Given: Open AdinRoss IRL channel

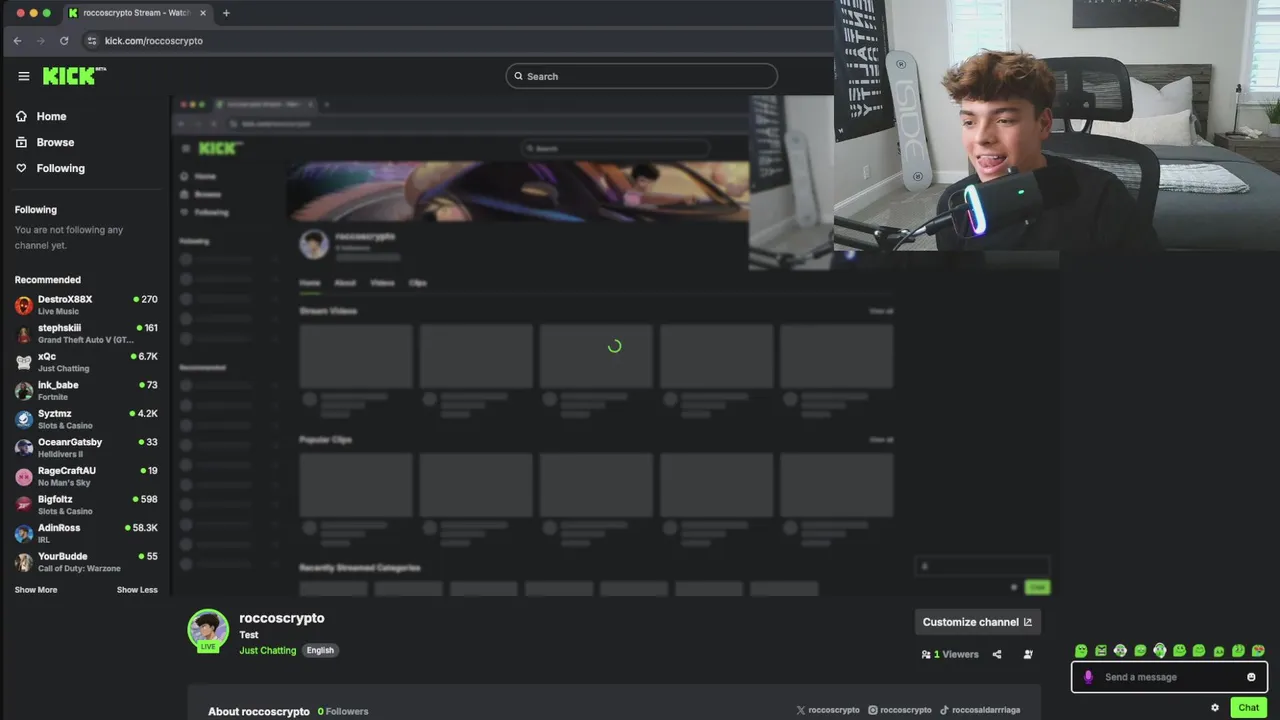Looking at the screenshot, I should [86, 533].
